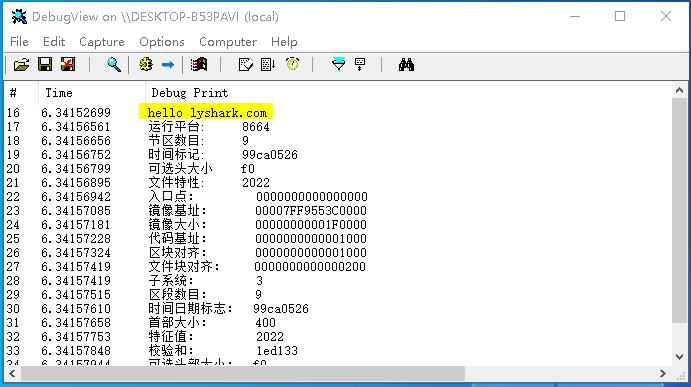
Task: Select row with value 0000000000000000
Action: (x=337, y=197)
